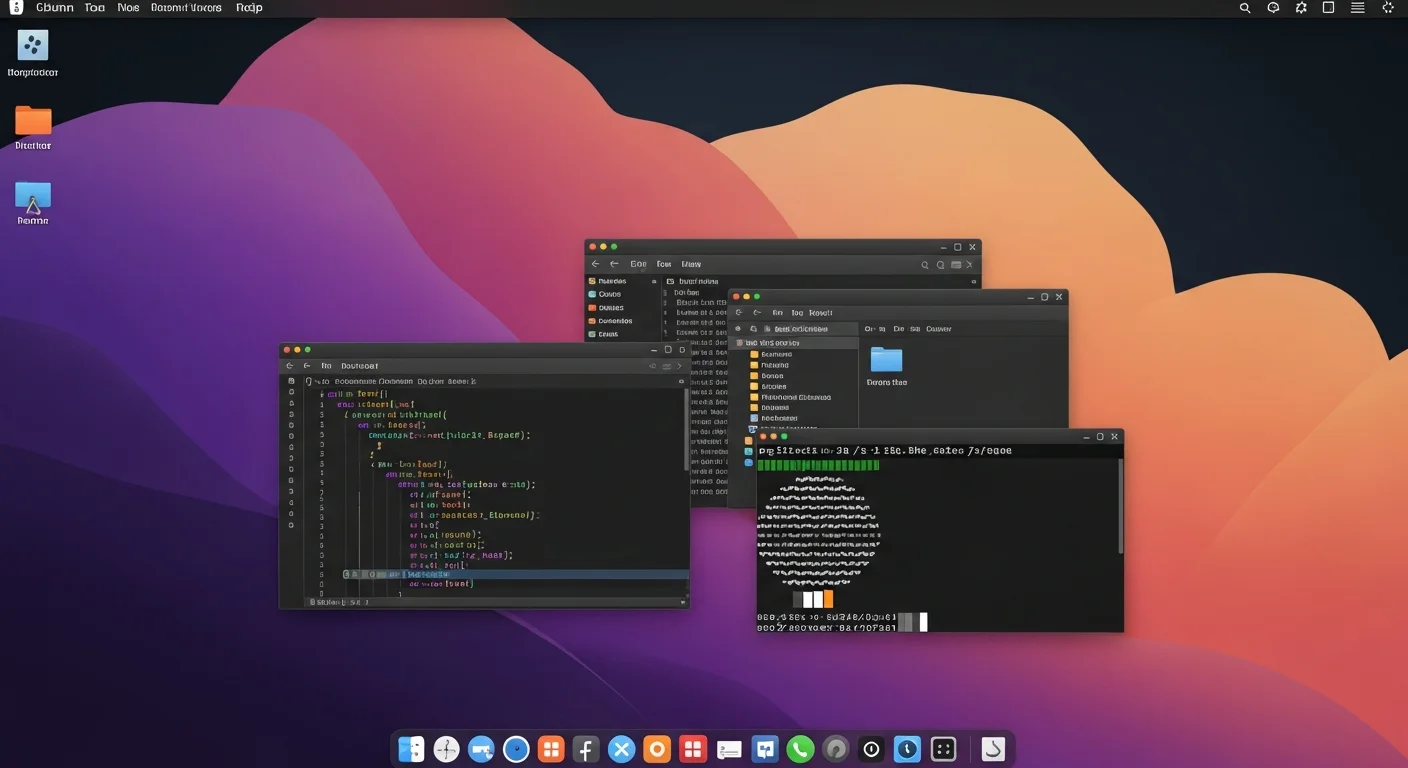
Task: Open the settings gear in the menu bar
Action: (x=1300, y=7)
